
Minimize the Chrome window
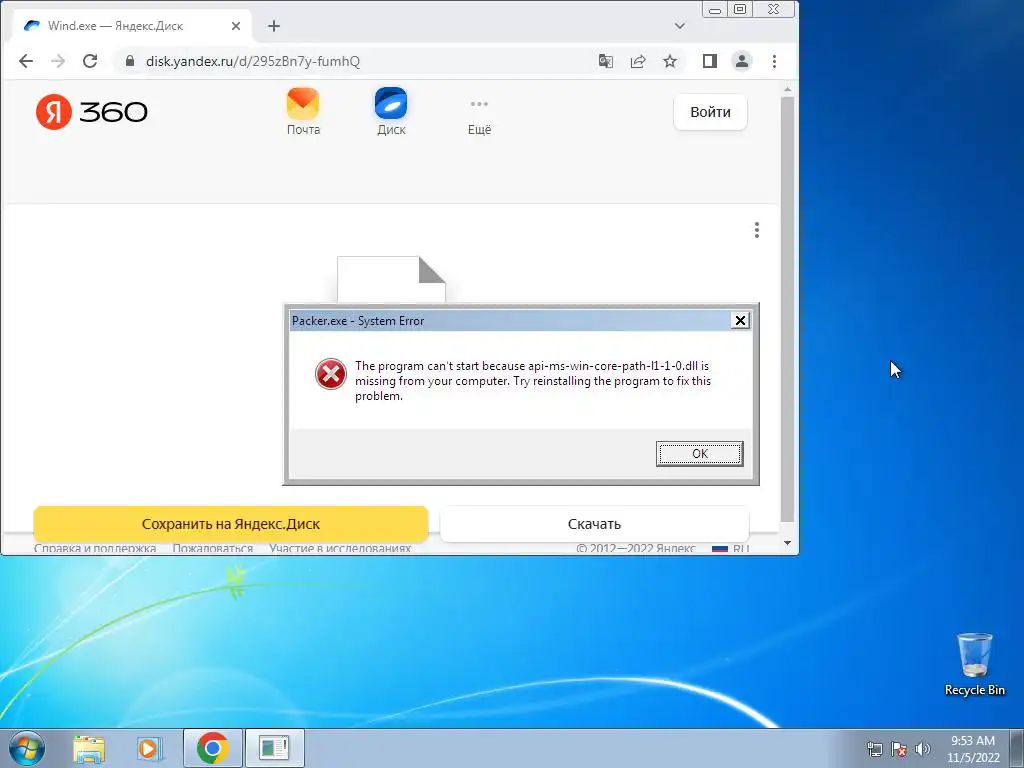pyautogui.click(x=715, y=10)
